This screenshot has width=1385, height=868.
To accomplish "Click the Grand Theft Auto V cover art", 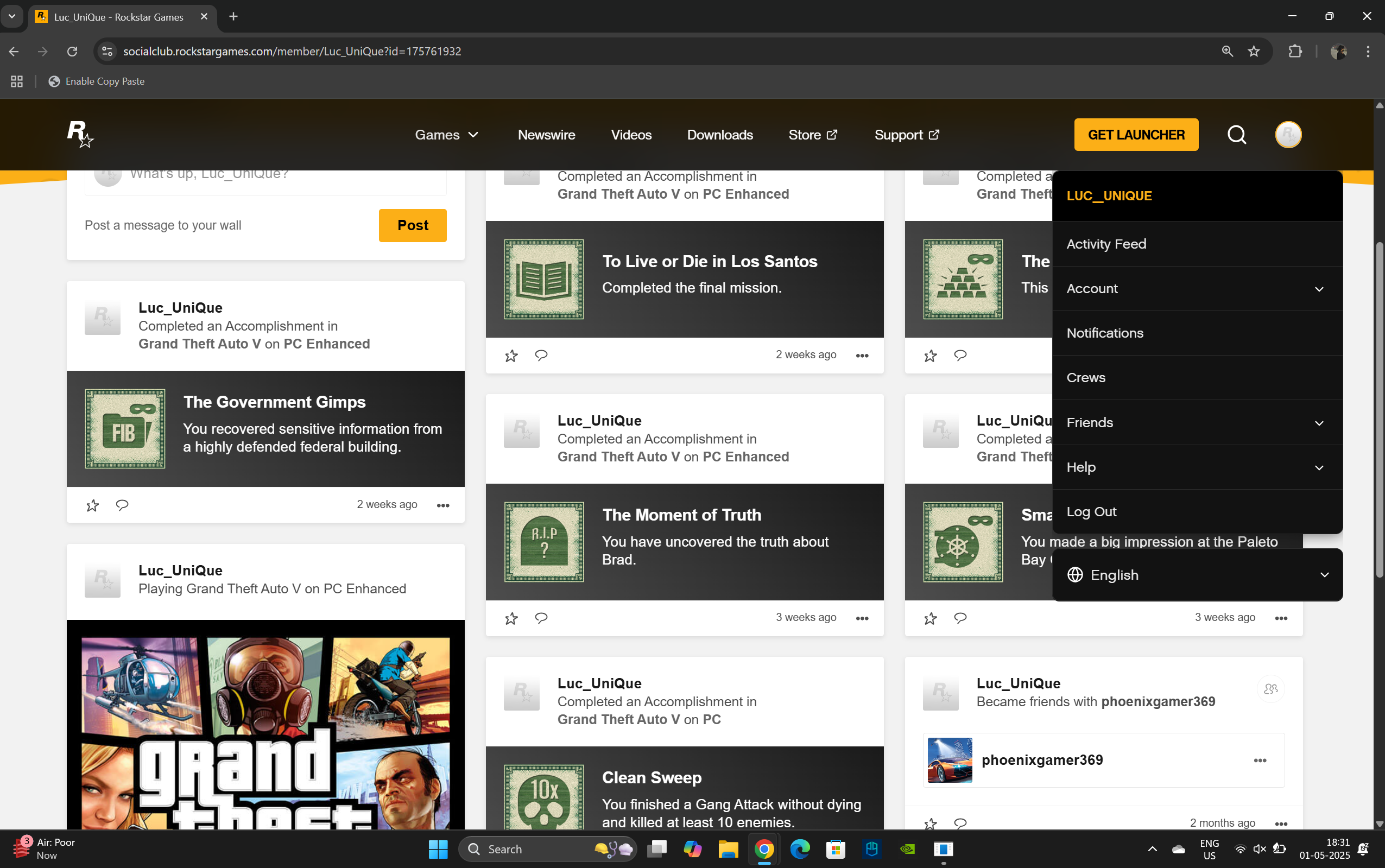I will point(265,725).
